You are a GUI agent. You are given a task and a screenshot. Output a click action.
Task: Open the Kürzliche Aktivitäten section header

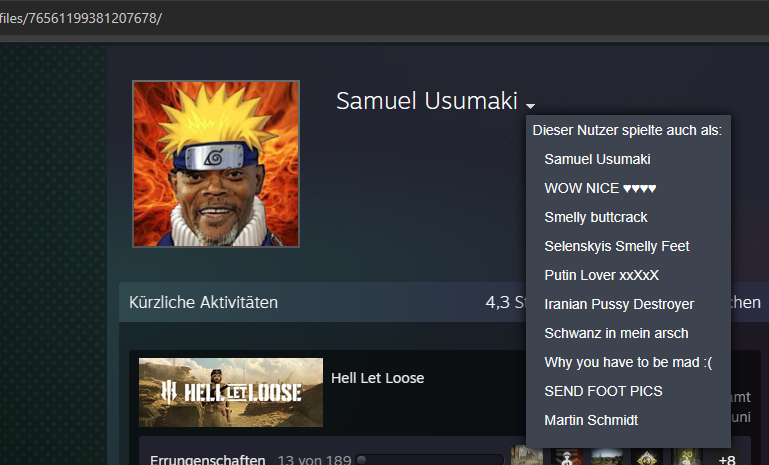203,302
